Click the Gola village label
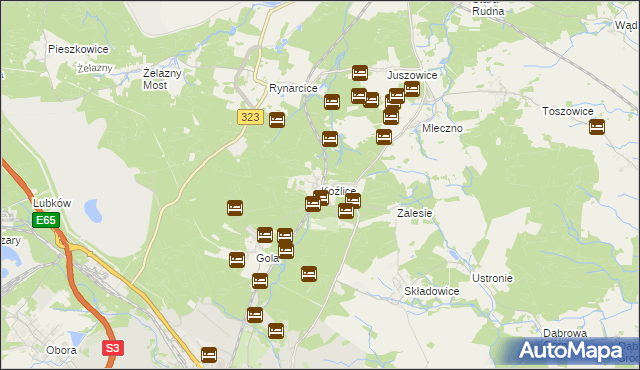 pos(267,258)
